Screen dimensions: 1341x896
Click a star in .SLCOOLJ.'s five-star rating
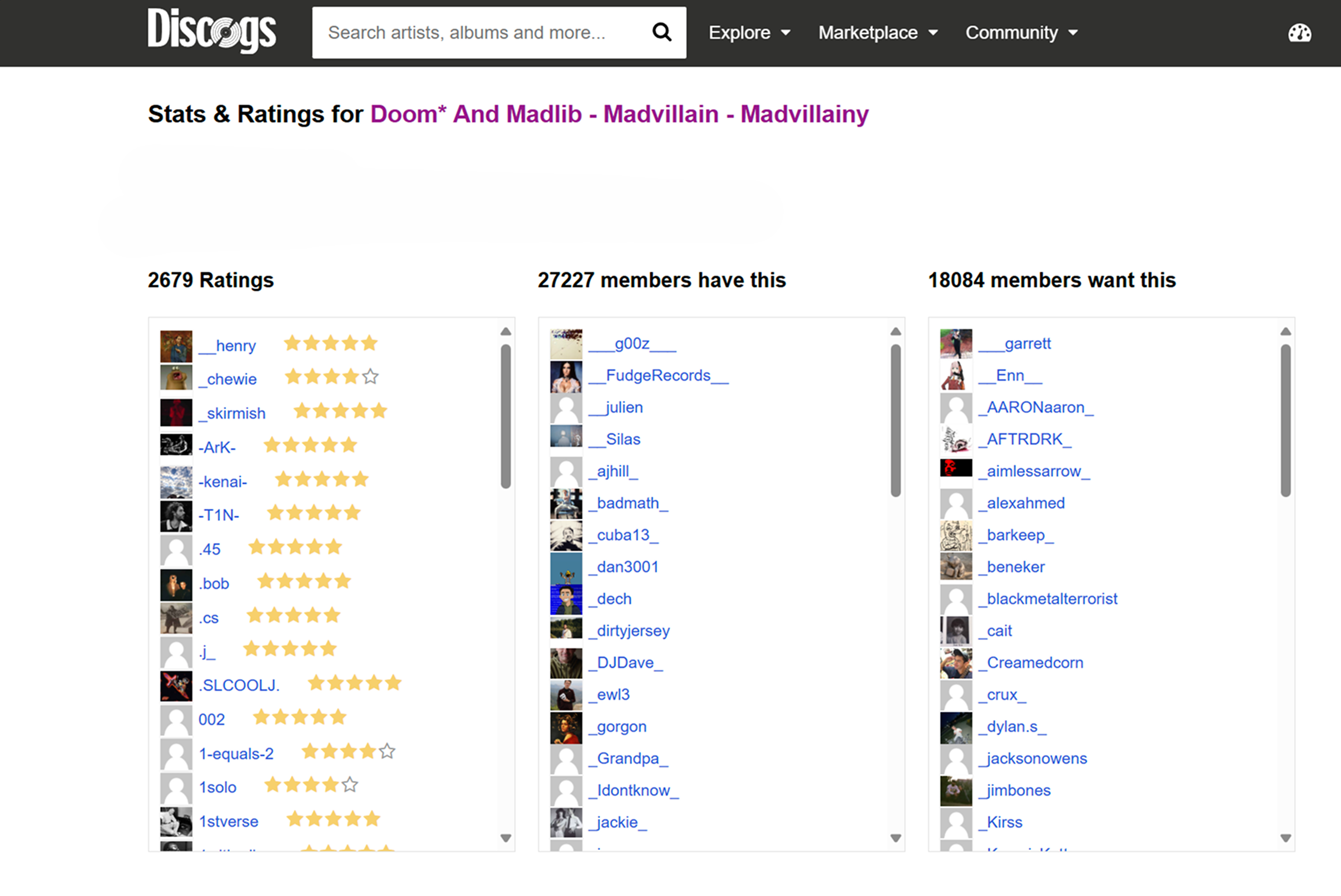point(354,682)
